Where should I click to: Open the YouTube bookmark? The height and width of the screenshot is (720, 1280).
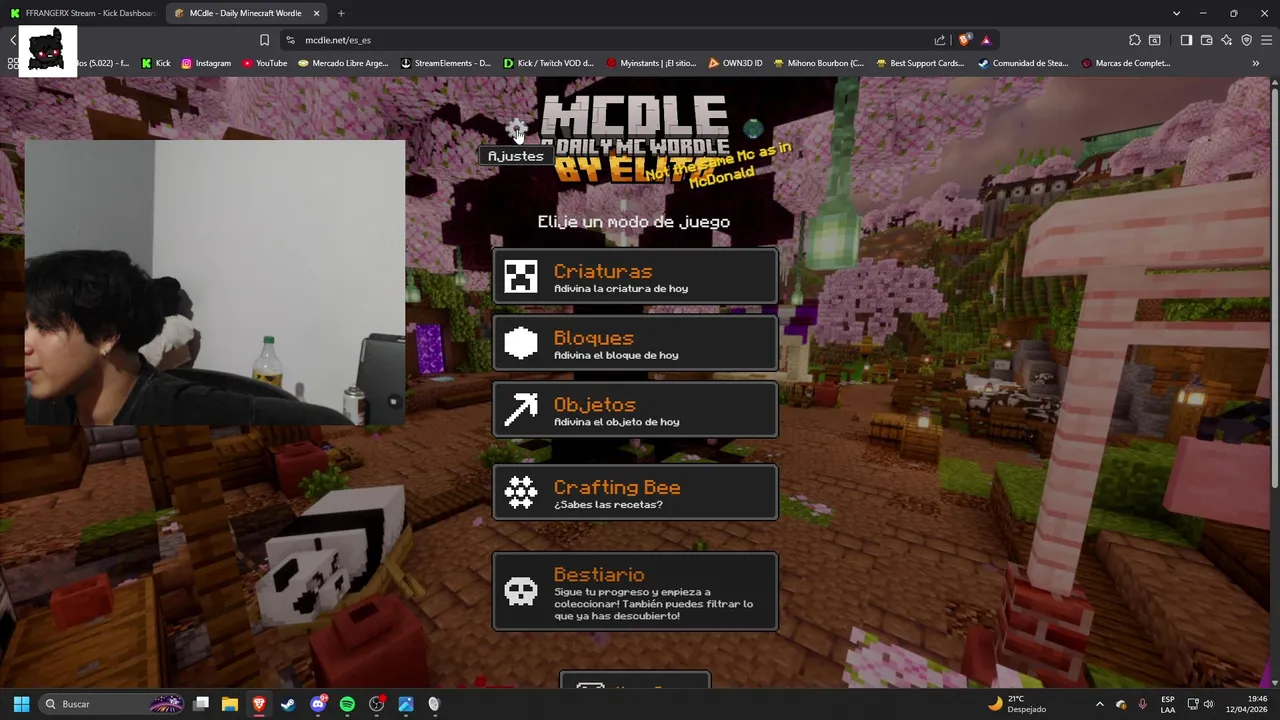pyautogui.click(x=264, y=63)
